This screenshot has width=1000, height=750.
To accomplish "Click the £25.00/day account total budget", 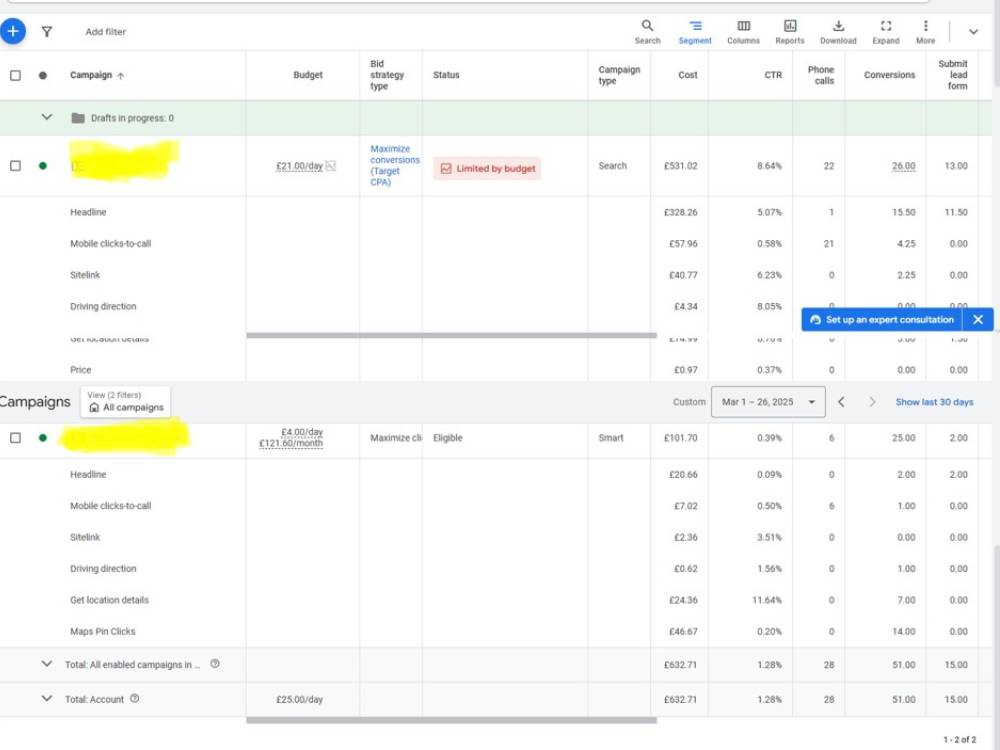I will point(299,700).
